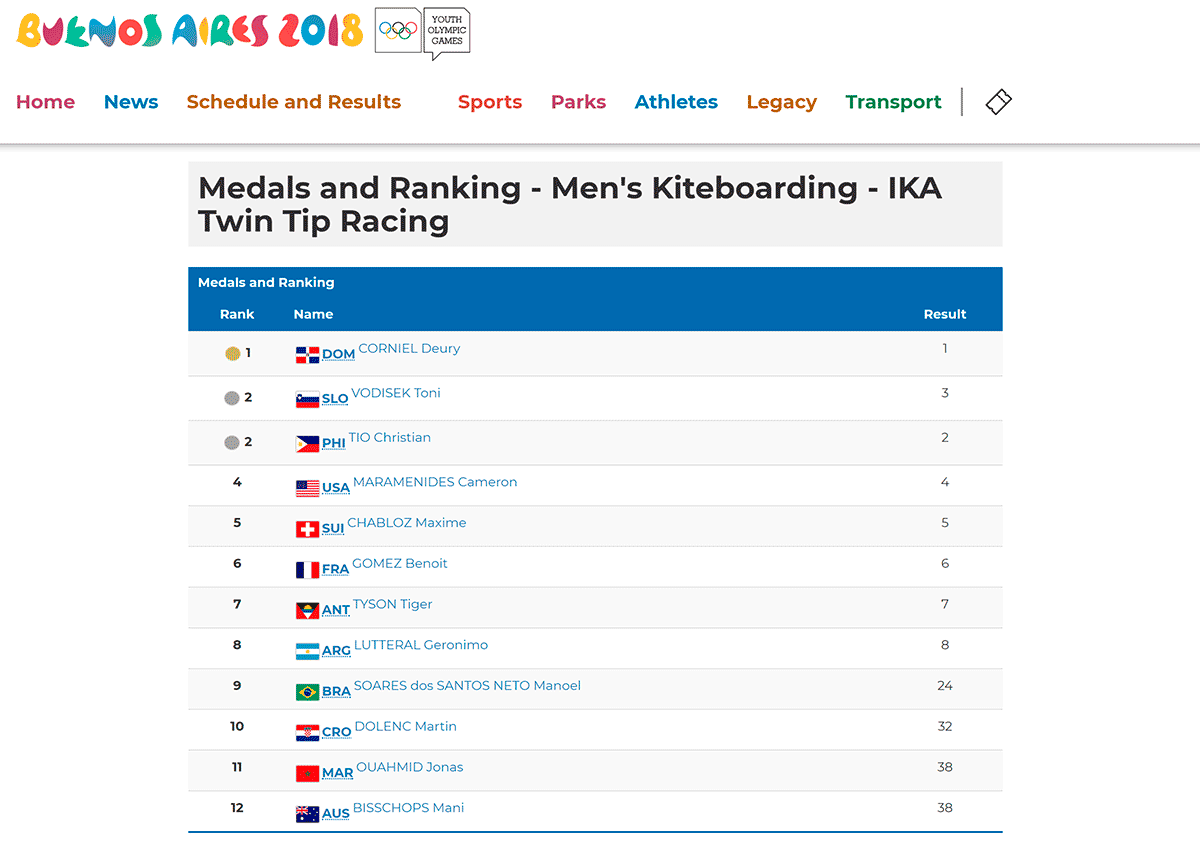1200x845 pixels.
Task: Open the News menu item
Action: click(131, 102)
